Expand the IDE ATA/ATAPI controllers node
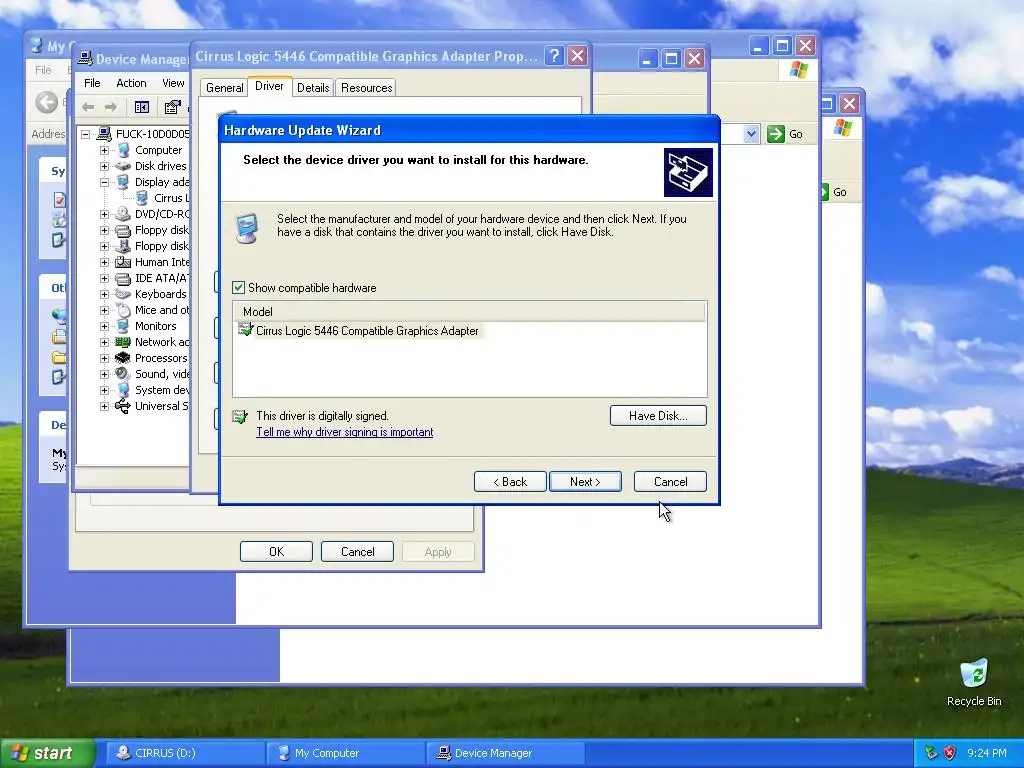 click(x=104, y=278)
